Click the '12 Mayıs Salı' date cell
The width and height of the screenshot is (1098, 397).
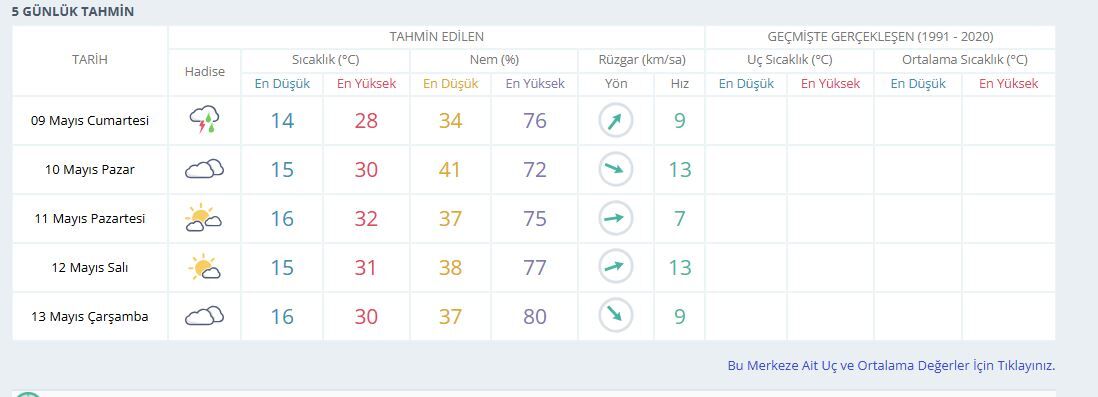click(x=90, y=267)
